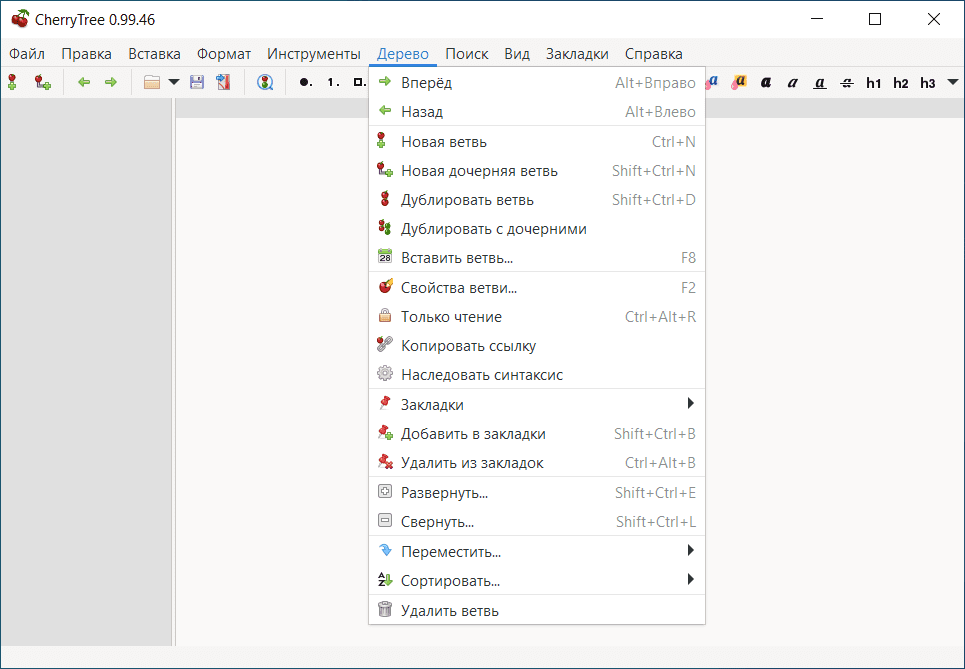
Task: Select Вставить ветвь... menu entry
Action: [537, 257]
